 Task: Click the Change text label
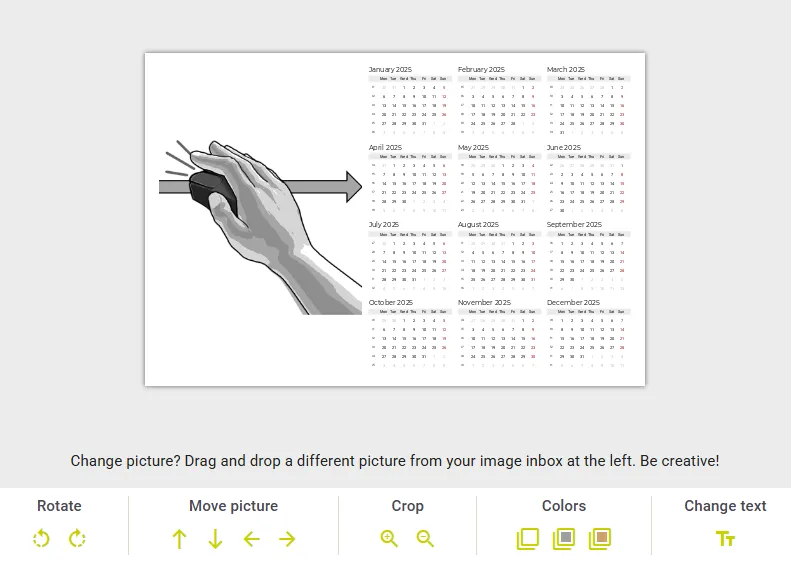point(725,506)
